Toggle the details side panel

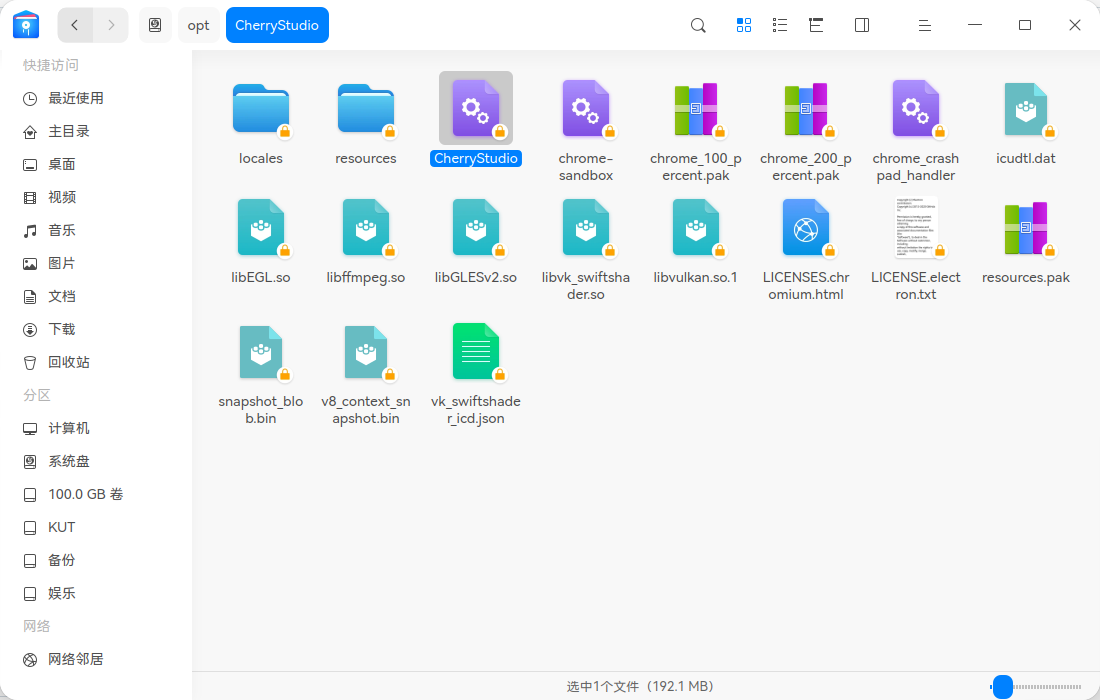point(862,25)
